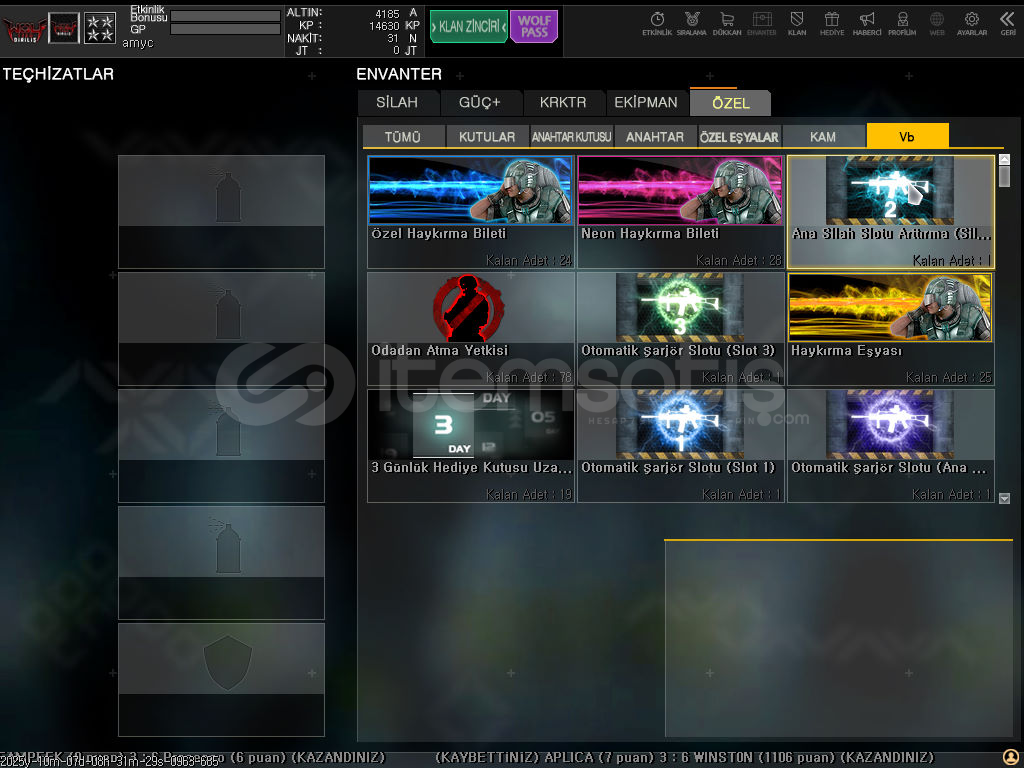Select the KUTULAR sub-tab
Image resolution: width=1024 pixels, height=768 pixels.
[487, 137]
